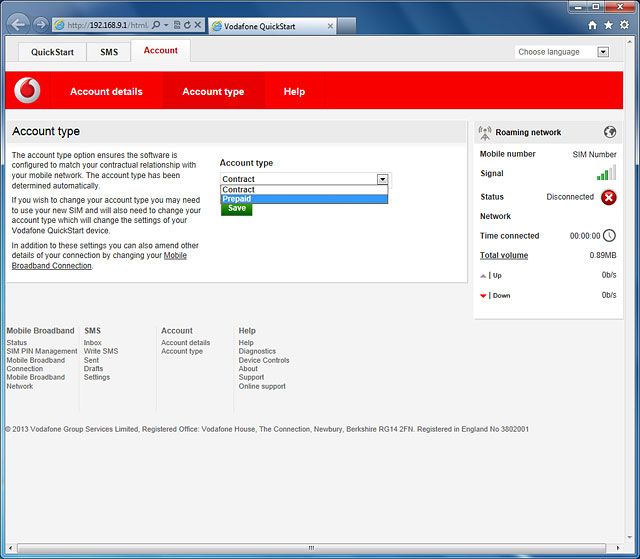Open footer SIM PIN Management link

[x=42, y=351]
